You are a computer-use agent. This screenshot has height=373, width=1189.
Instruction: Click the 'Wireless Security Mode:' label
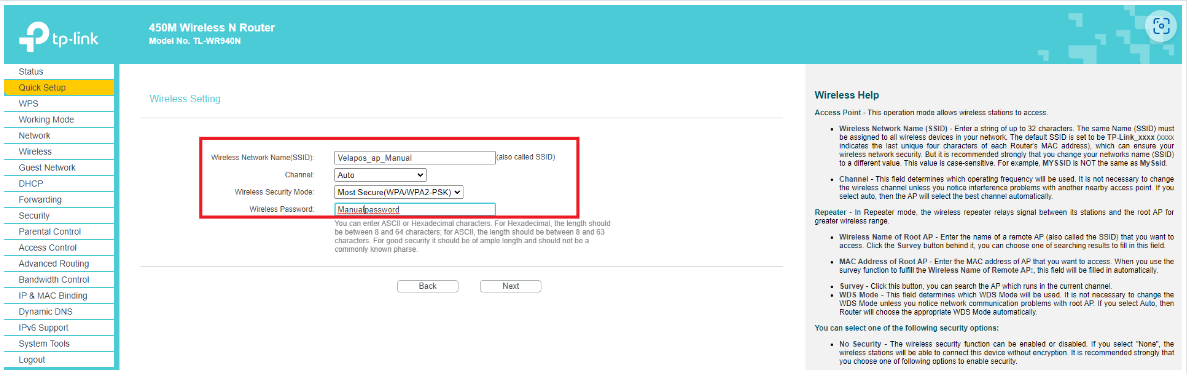coord(275,192)
